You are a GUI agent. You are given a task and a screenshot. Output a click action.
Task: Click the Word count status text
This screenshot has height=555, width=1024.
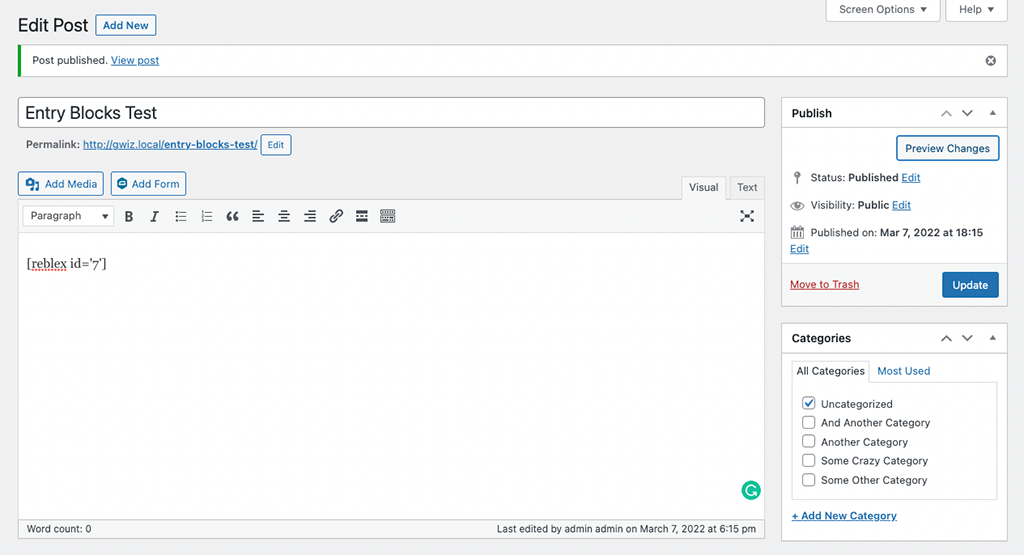click(x=59, y=529)
